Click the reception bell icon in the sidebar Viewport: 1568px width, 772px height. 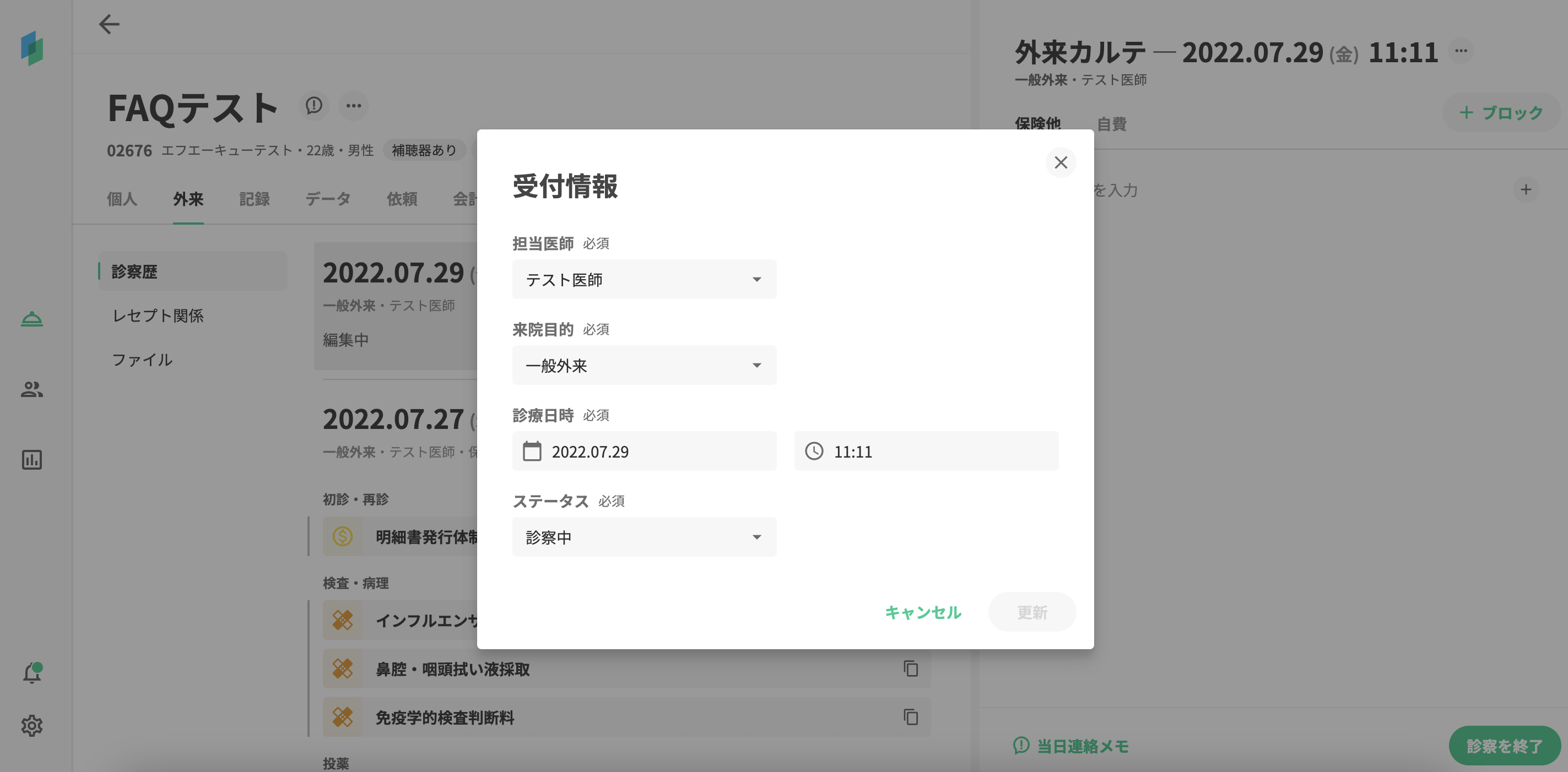coord(31,319)
